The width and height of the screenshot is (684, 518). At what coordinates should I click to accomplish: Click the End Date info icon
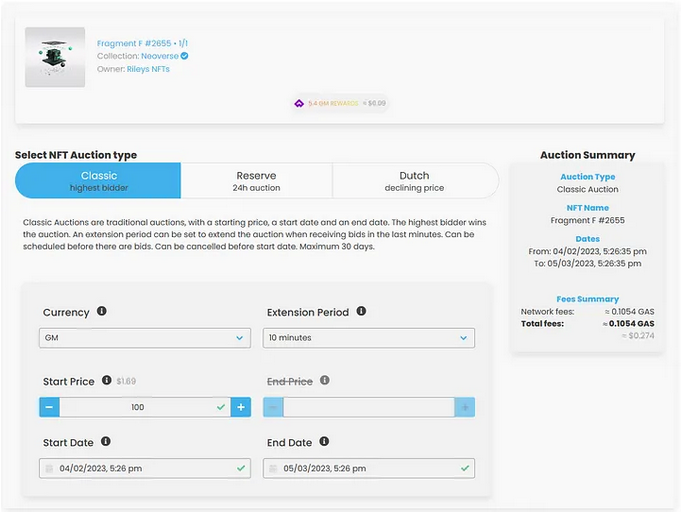(324, 441)
